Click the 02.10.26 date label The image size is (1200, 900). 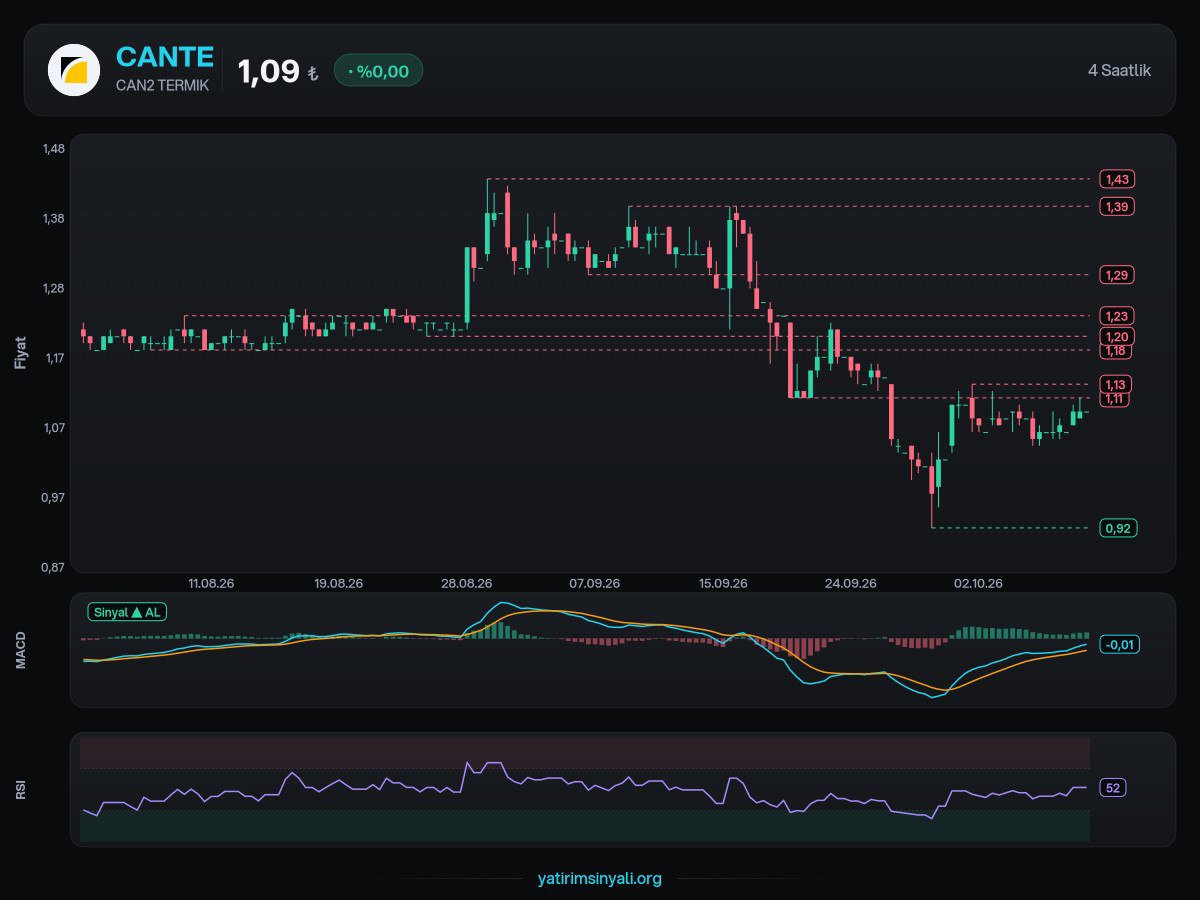(979, 583)
